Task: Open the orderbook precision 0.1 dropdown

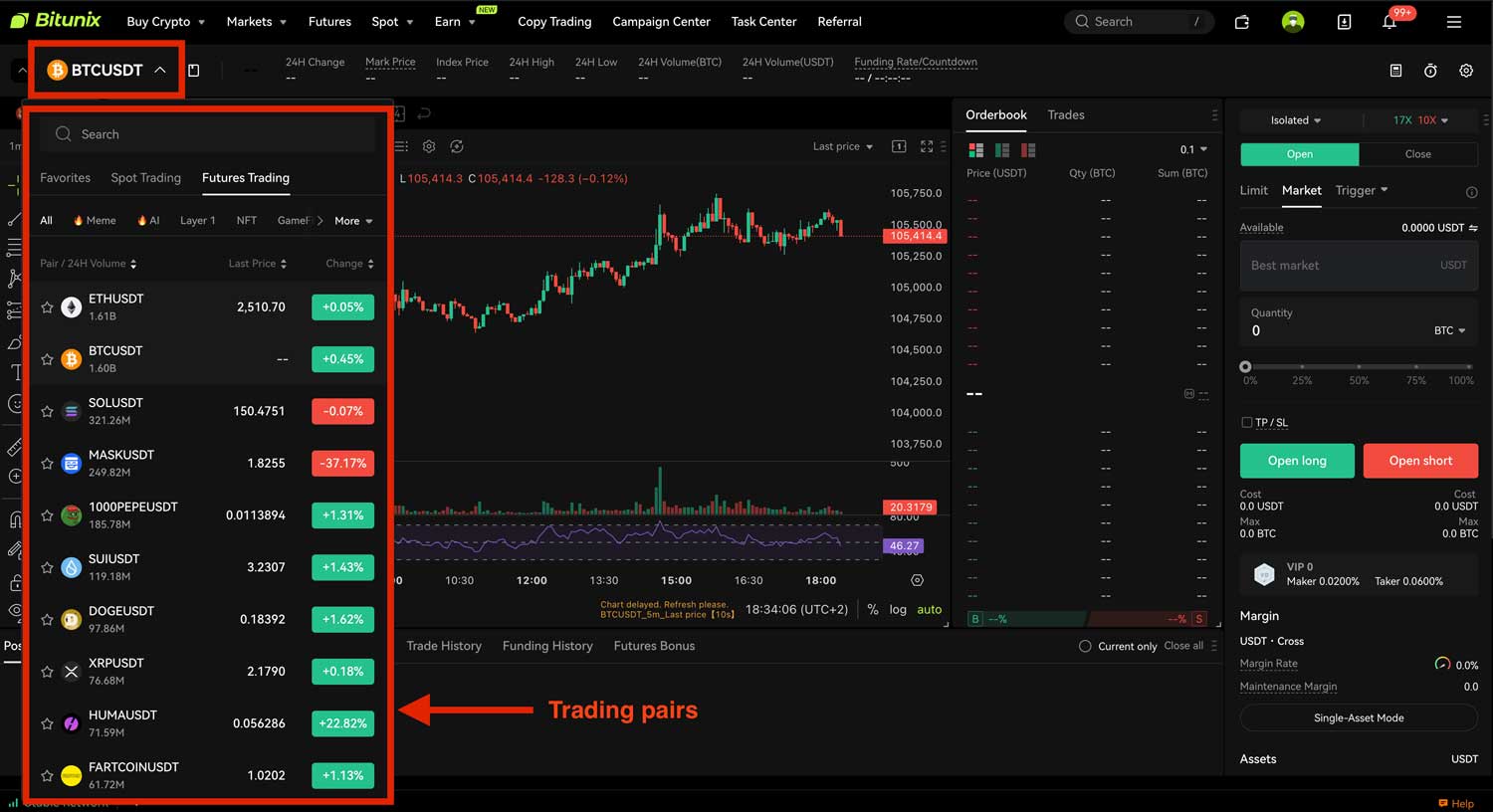Action: click(x=1193, y=149)
